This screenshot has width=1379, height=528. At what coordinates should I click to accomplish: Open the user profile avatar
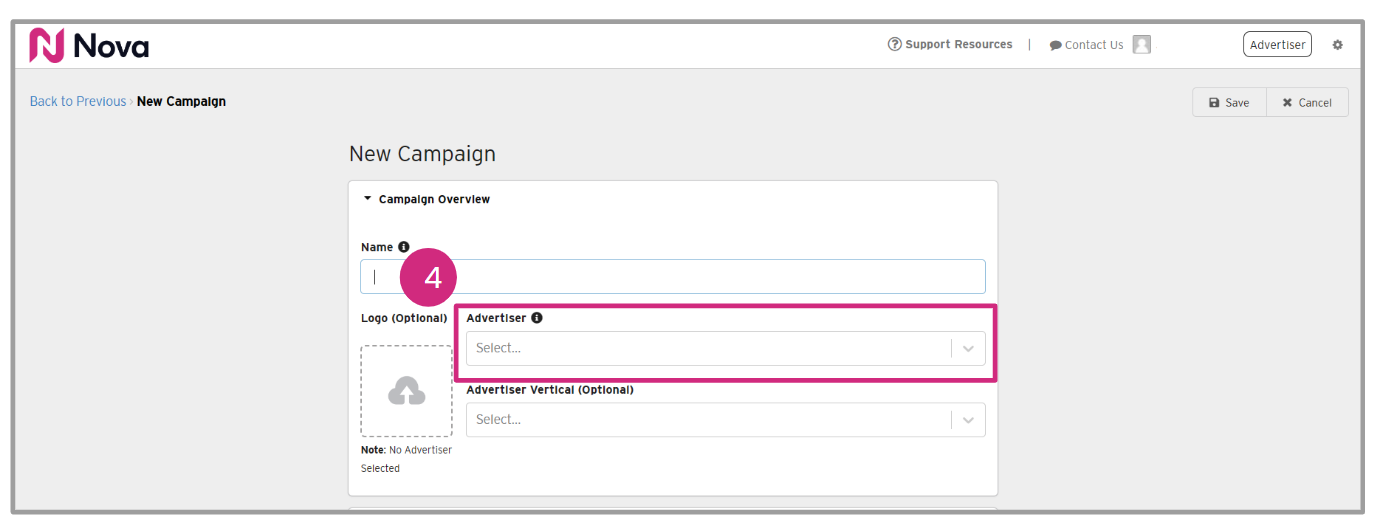(1142, 45)
